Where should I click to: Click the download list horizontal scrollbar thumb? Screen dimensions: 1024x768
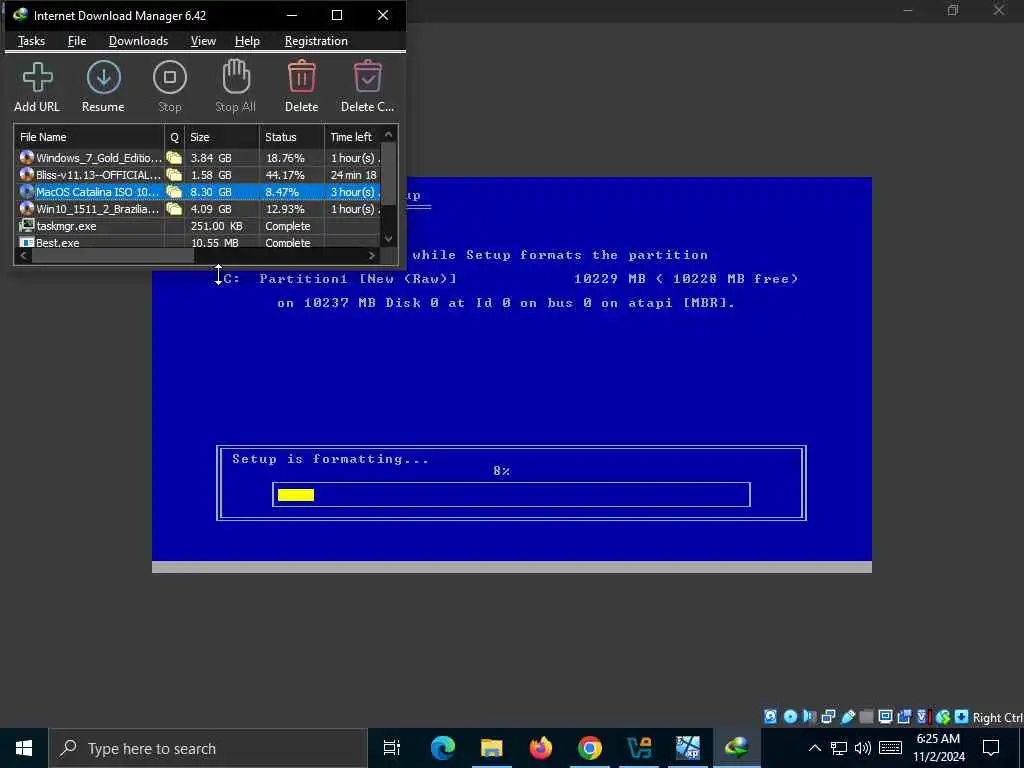point(113,255)
